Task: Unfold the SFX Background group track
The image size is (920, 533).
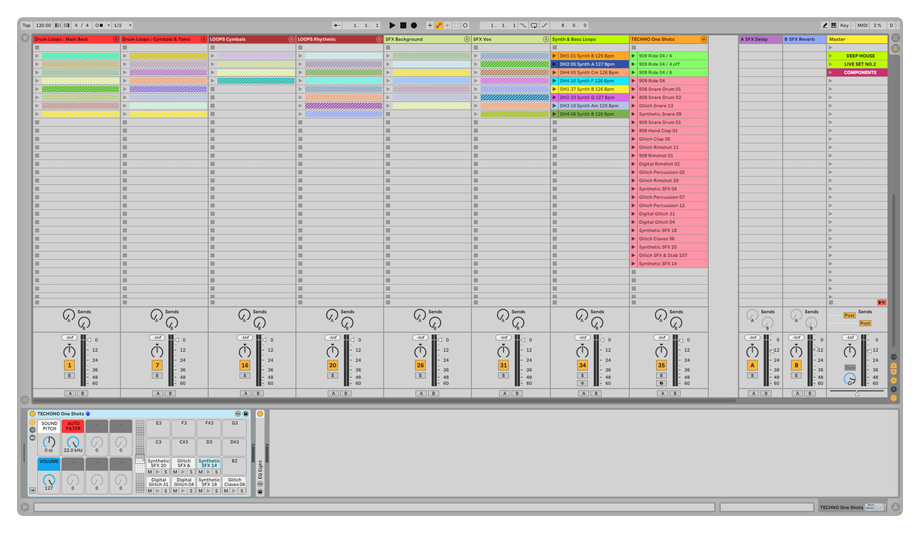Action: click(467, 39)
